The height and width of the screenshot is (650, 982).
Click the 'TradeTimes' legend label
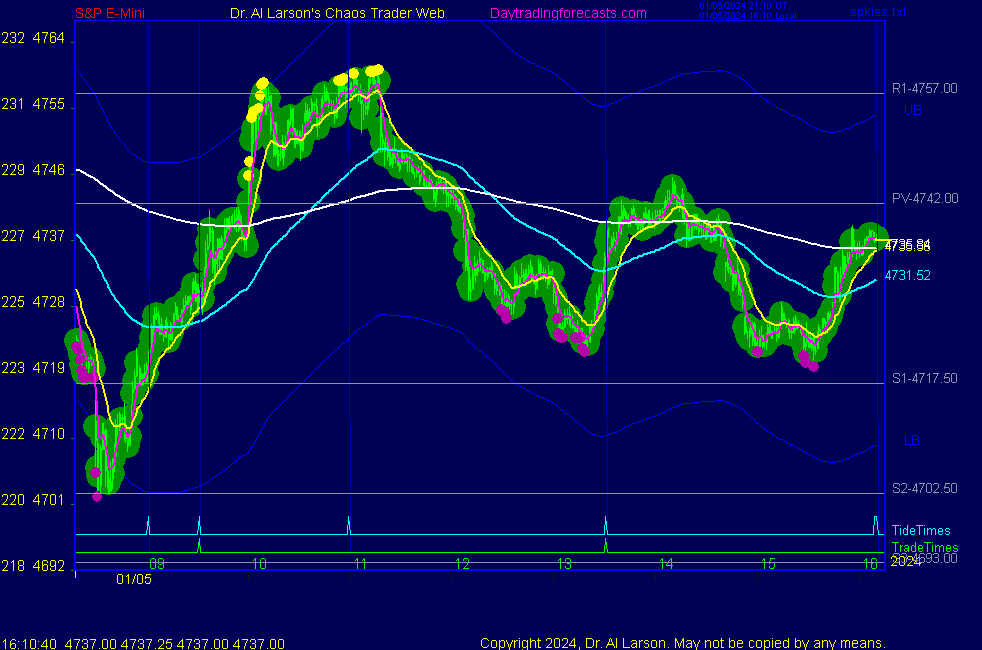coord(924,547)
